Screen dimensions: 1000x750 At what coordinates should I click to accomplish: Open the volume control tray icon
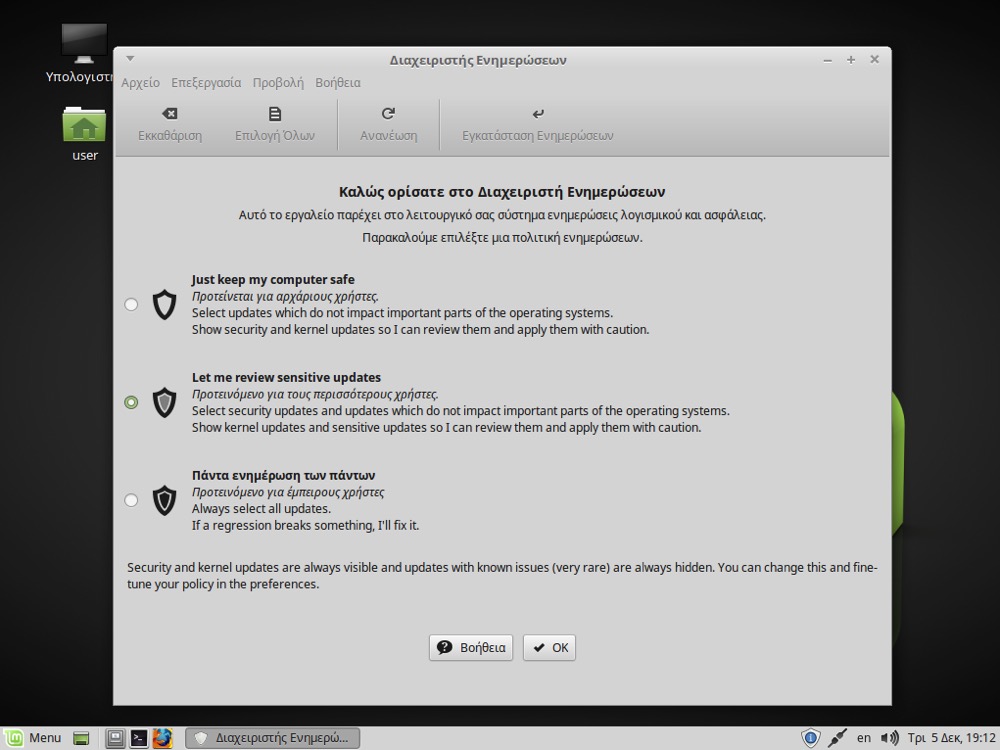pos(890,738)
